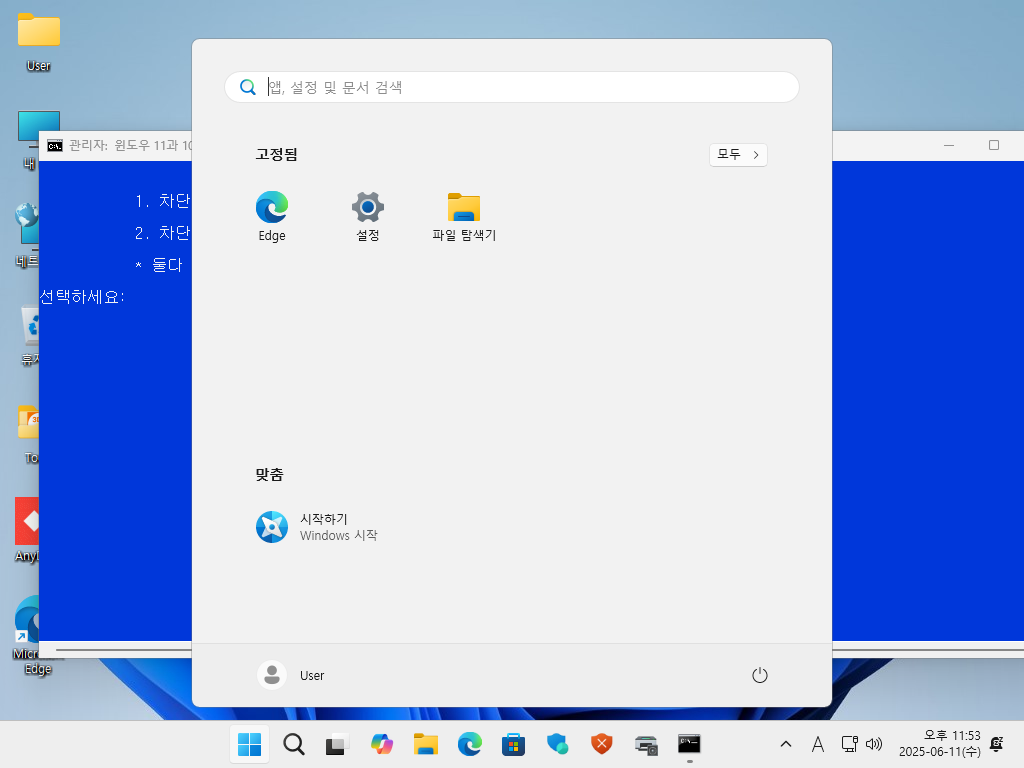
Task: Launch Copilot from the taskbar
Action: (x=381, y=744)
